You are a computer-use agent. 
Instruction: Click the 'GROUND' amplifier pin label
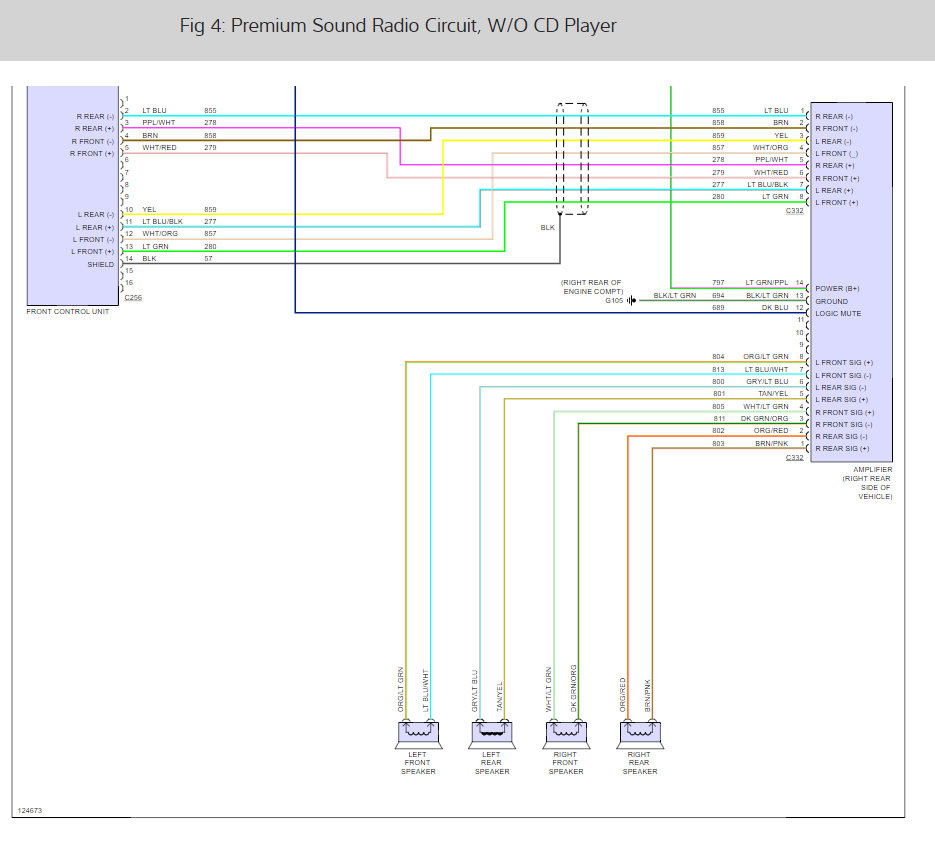click(x=831, y=301)
